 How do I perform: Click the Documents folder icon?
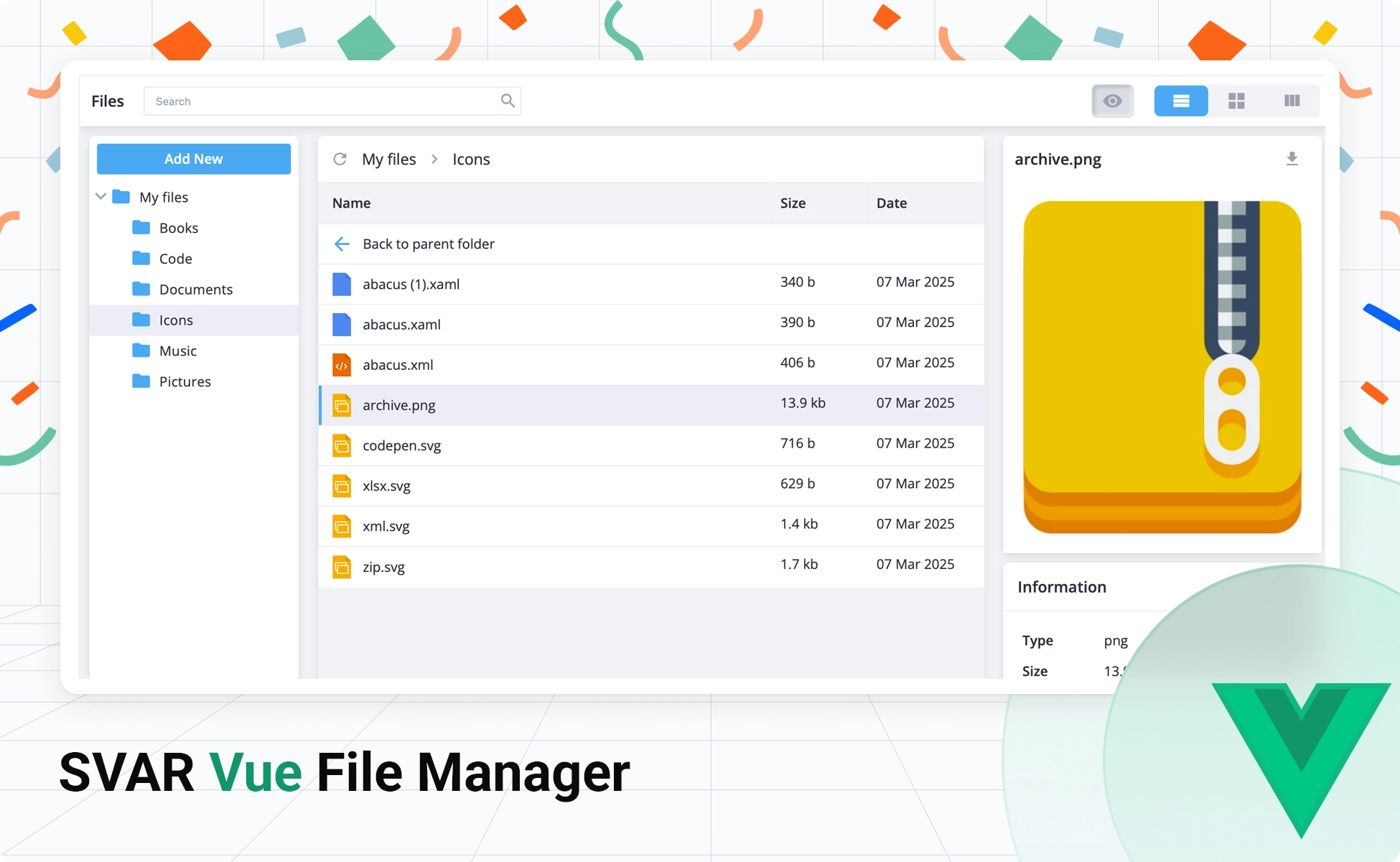pos(141,289)
